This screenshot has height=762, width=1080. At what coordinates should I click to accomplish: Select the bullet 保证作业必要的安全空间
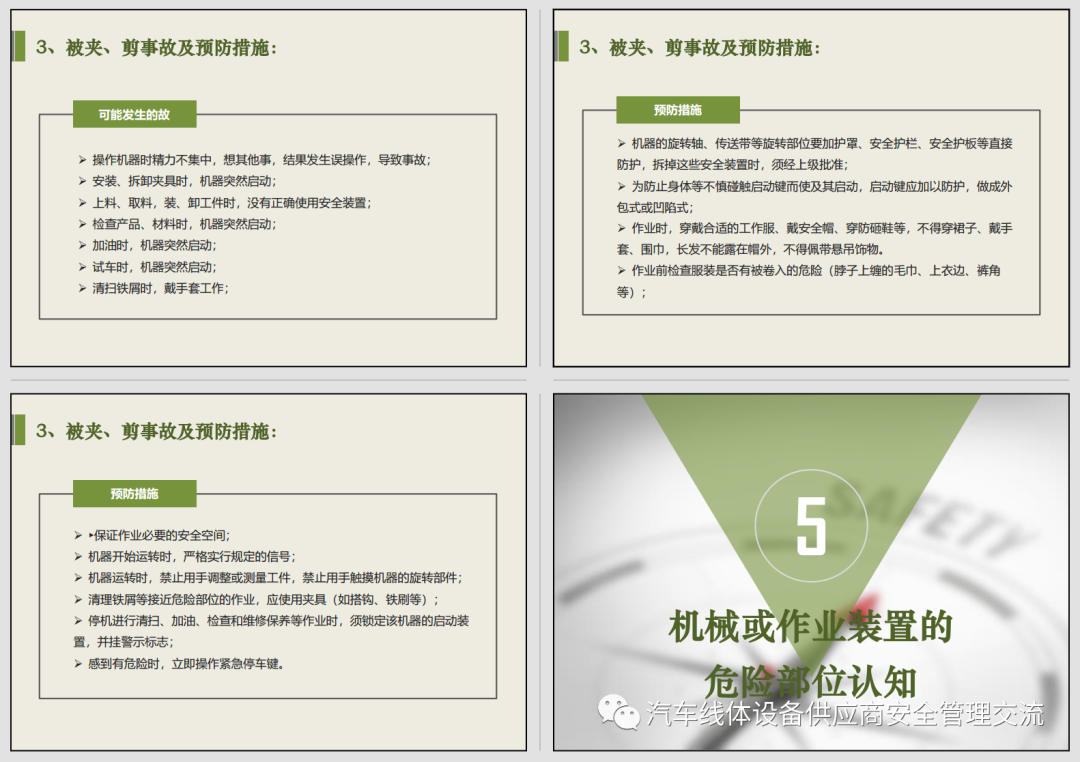click(x=152, y=535)
